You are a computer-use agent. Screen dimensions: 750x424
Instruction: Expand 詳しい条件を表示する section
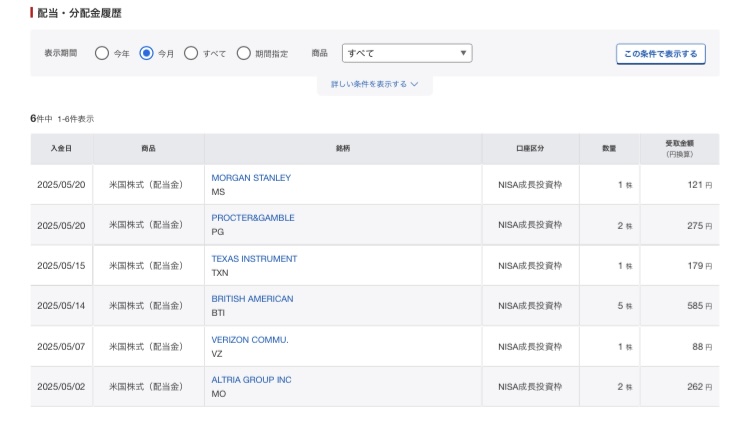(x=375, y=84)
